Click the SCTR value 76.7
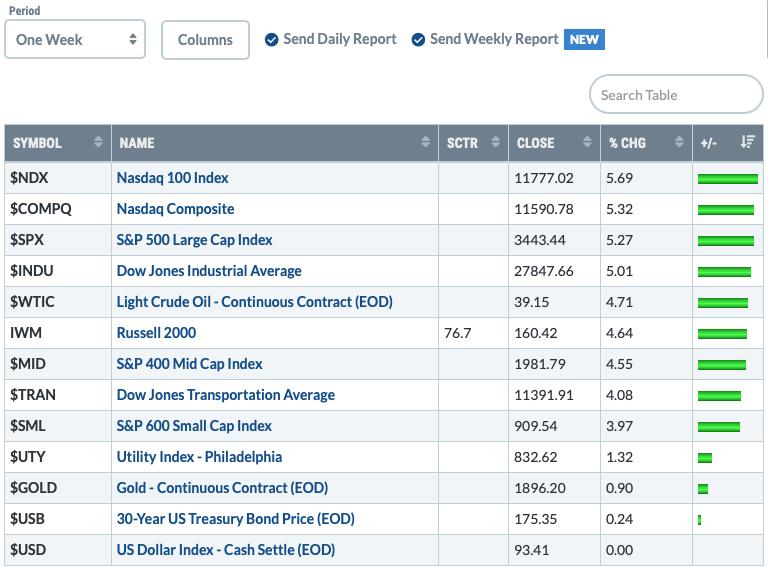 (x=457, y=333)
